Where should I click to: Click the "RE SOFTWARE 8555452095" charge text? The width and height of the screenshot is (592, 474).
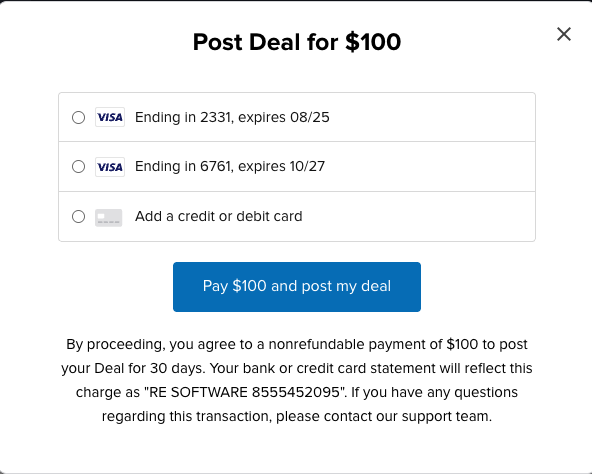coord(244,392)
